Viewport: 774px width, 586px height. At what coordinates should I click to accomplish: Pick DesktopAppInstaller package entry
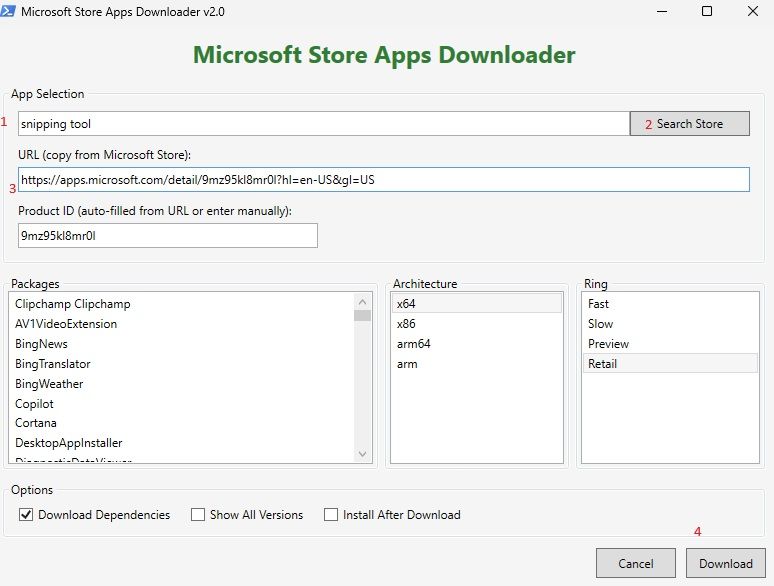coord(68,443)
